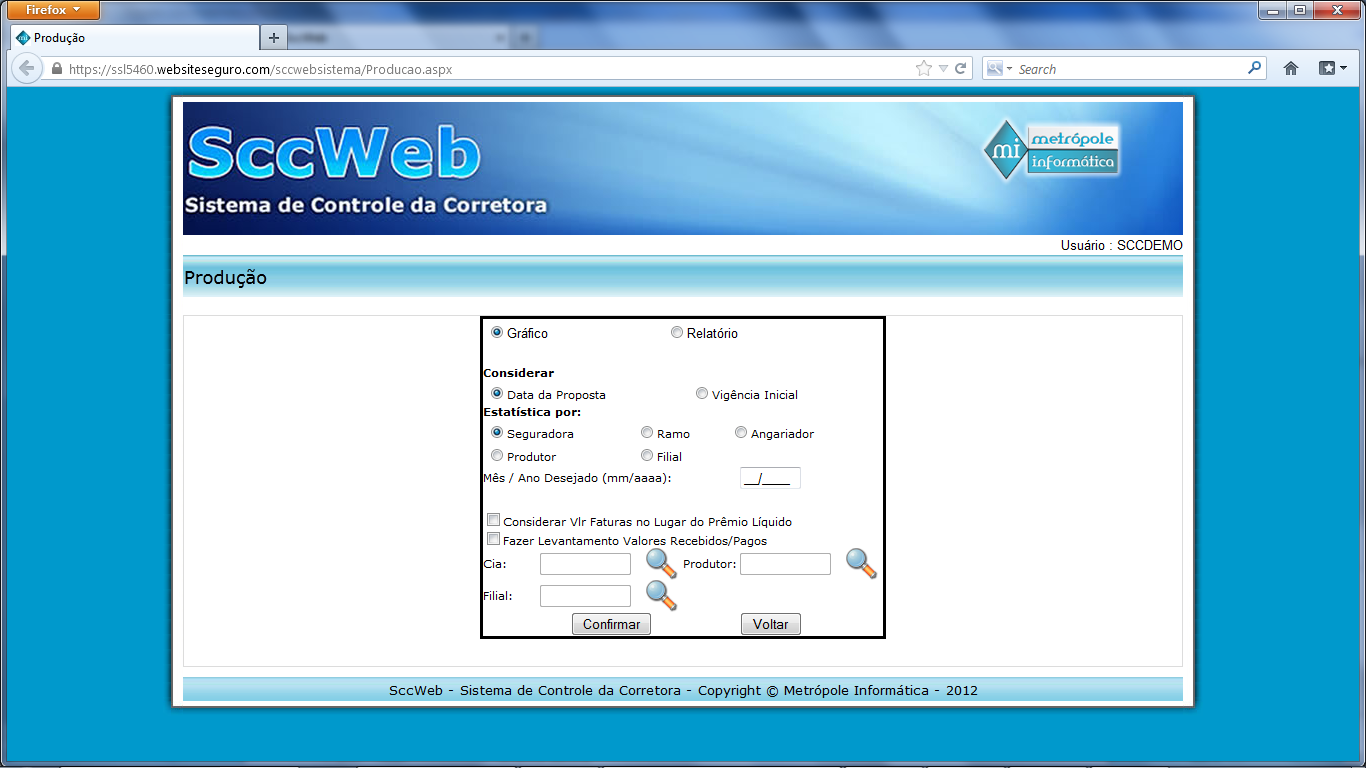Bookmark page with star icon
This screenshot has height=768, width=1366.
pos(923,69)
